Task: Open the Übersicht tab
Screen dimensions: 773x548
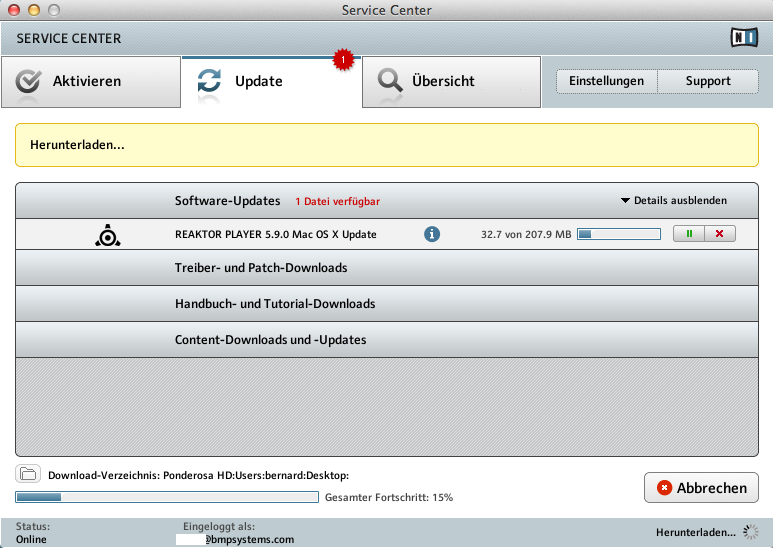Action: (x=452, y=81)
